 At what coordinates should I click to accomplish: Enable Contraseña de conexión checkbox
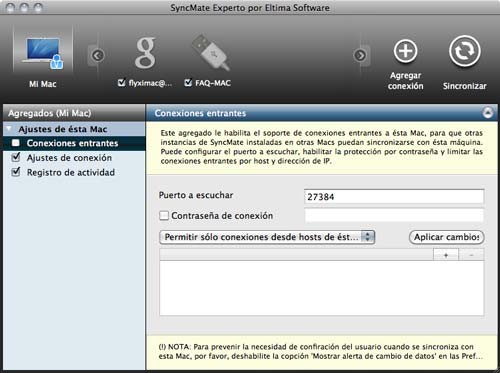click(164, 216)
